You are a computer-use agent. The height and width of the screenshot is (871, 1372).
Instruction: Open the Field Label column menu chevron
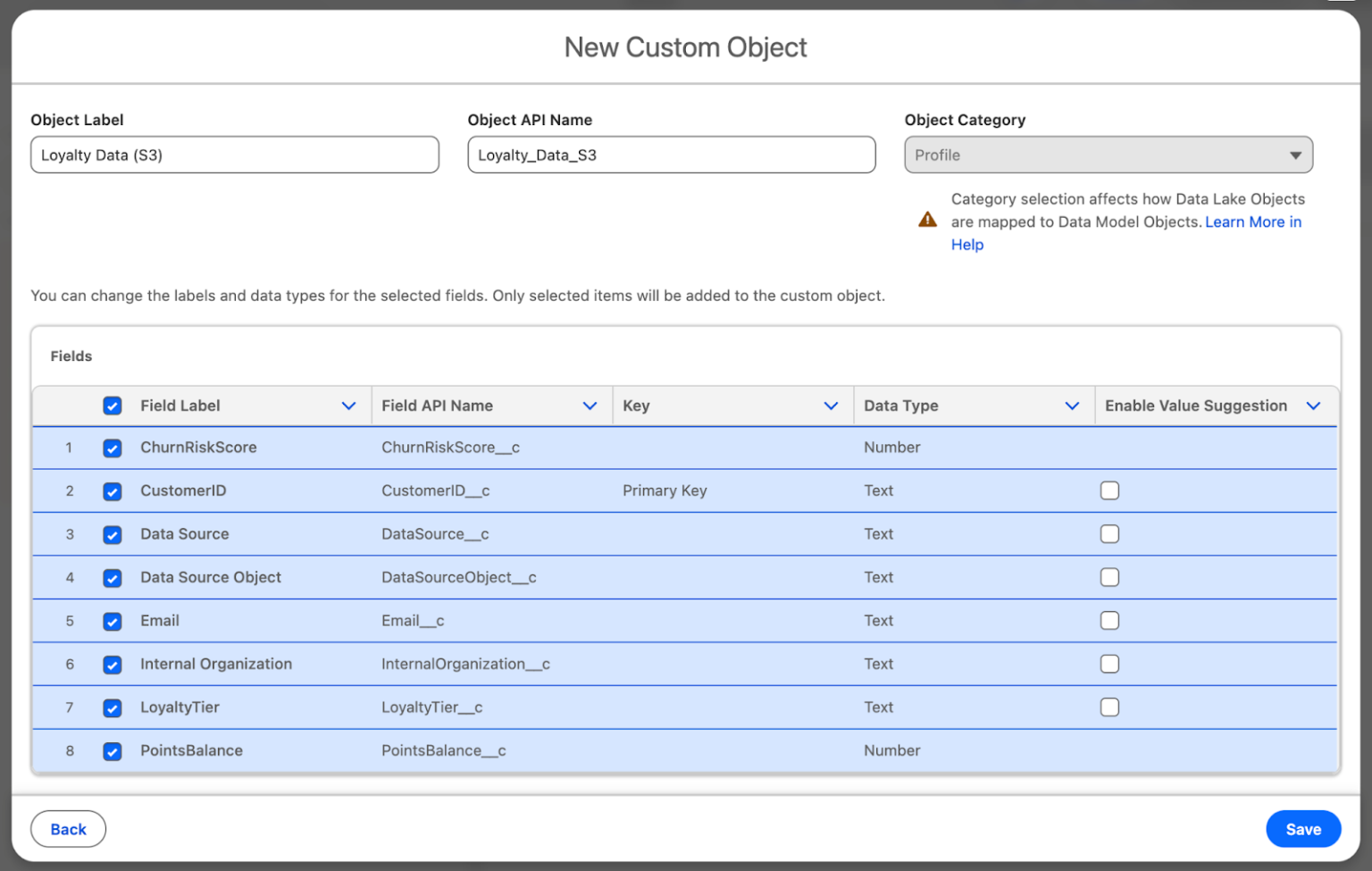point(348,406)
